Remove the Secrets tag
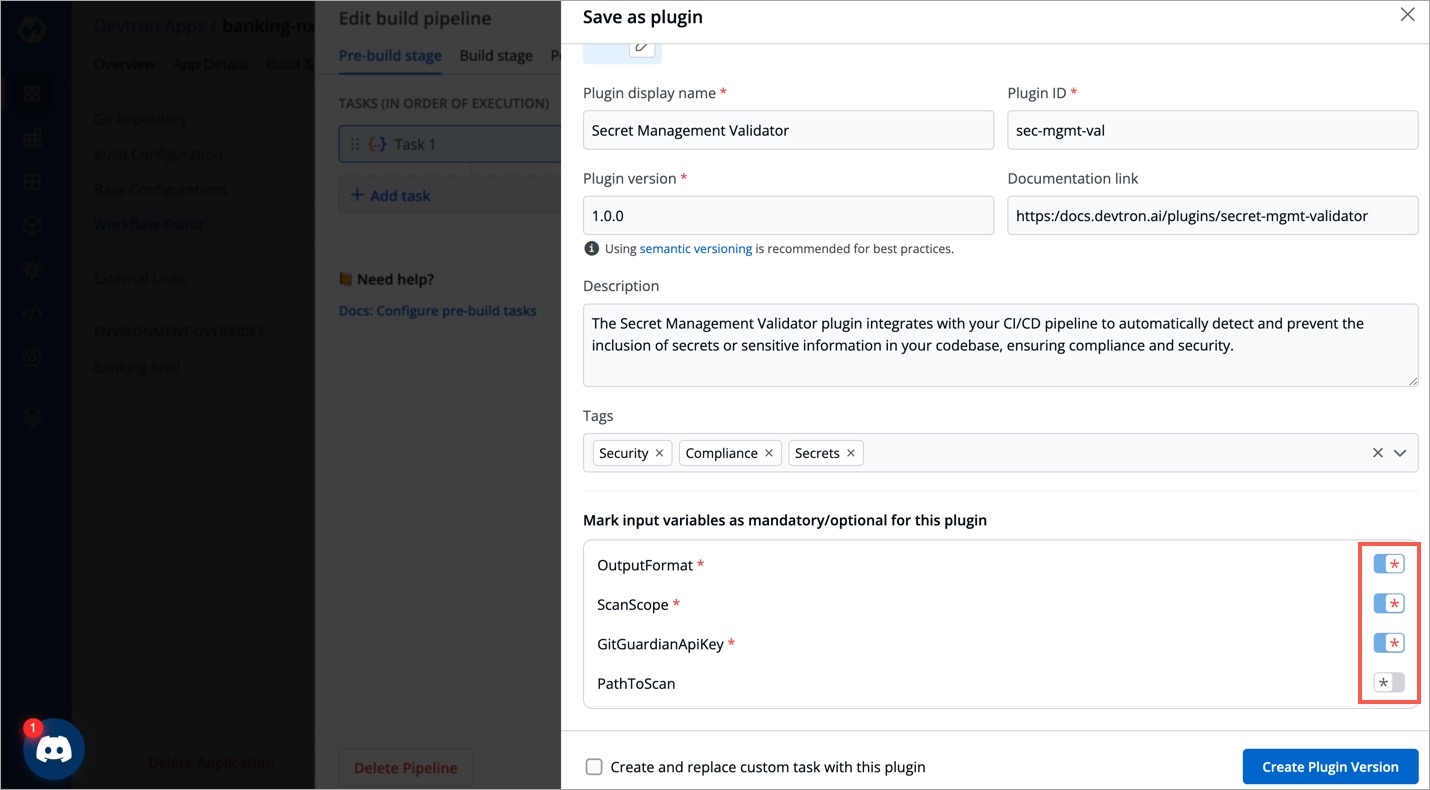The image size is (1430, 790). (x=851, y=453)
